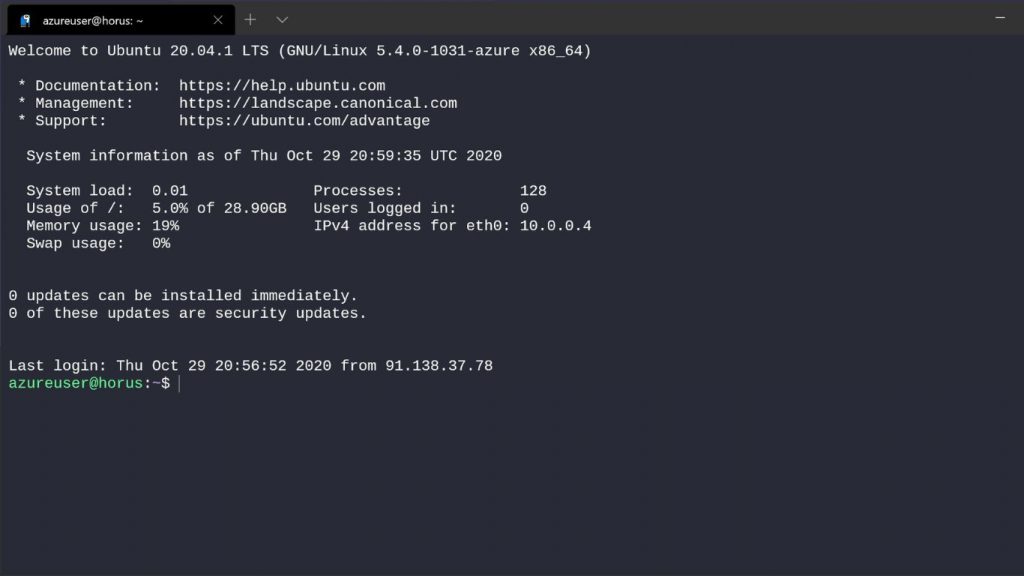1024x576 pixels.
Task: Expand the new tab profile dropdown chevron
Action: tap(282, 20)
